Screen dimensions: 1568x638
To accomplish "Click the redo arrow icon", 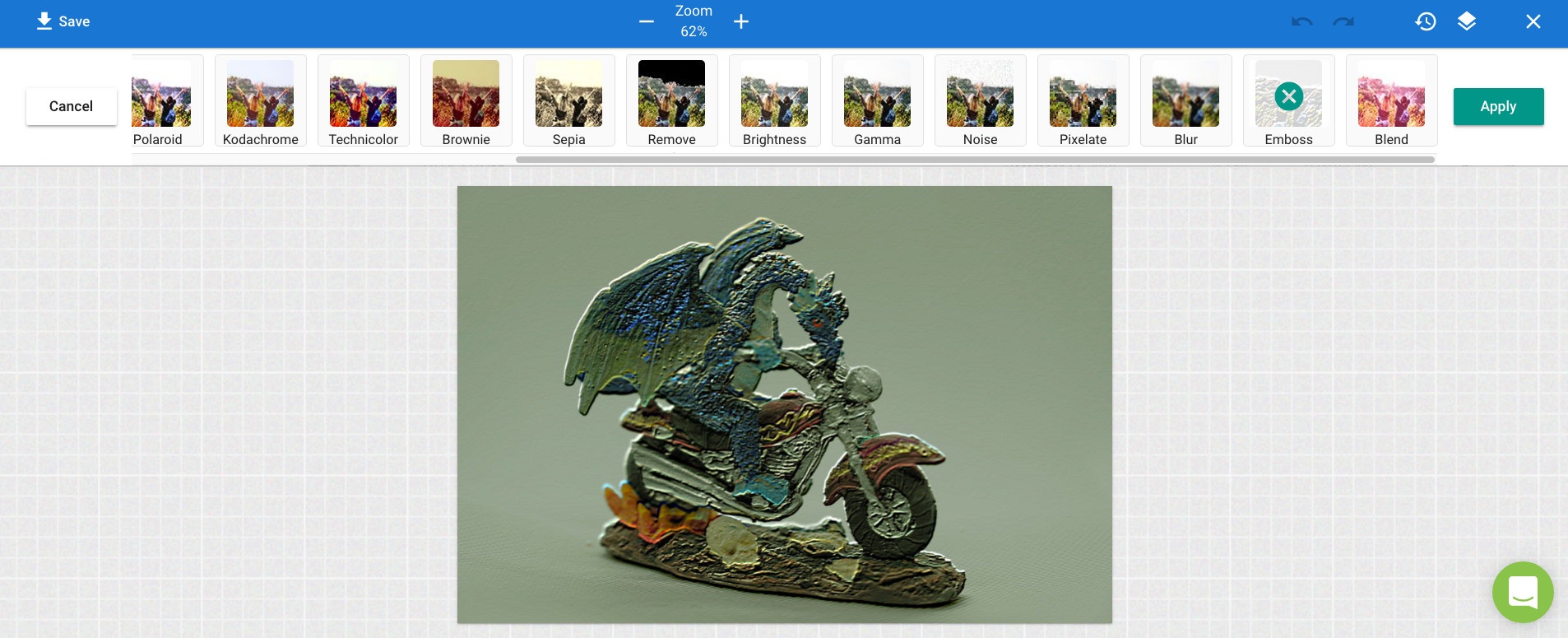I will [x=1343, y=21].
